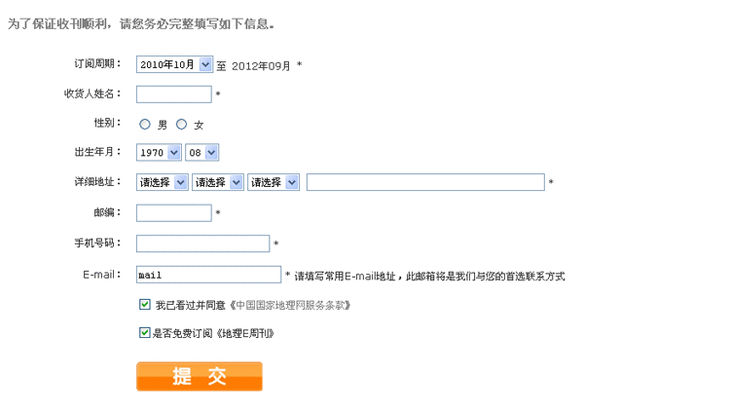Expand the second address 请选择 dropdown

tap(218, 182)
